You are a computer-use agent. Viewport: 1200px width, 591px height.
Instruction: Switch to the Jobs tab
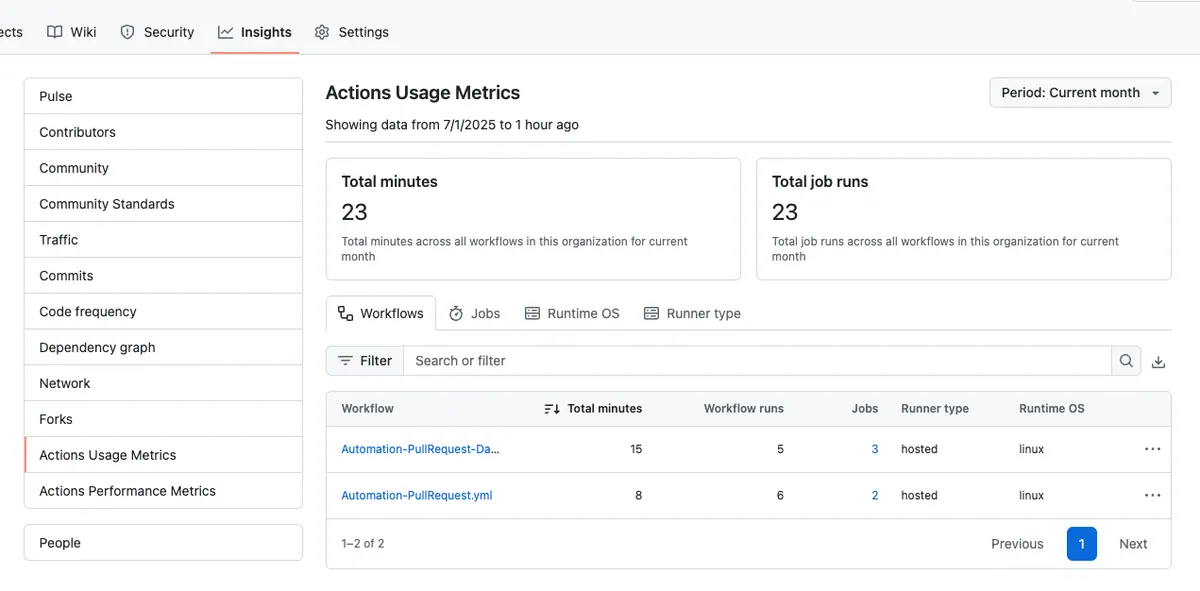474,313
